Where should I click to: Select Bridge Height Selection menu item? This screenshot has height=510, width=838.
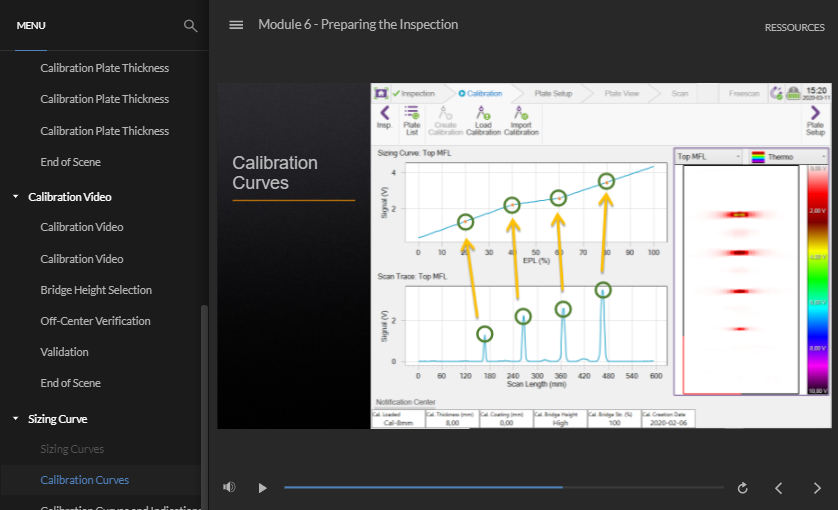[96, 290]
